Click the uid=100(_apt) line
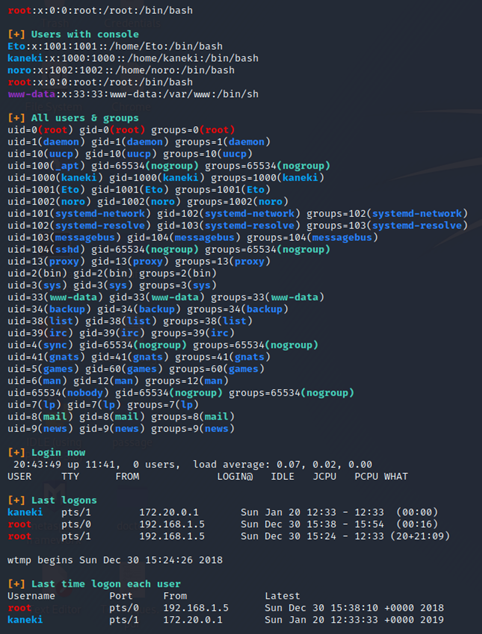The image size is (482, 634). coord(169,166)
